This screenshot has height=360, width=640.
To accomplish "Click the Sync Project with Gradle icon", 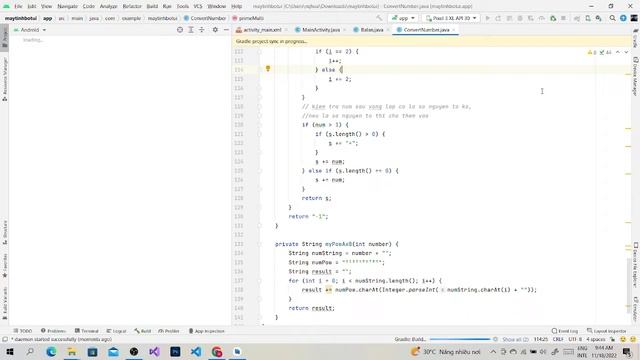I will pyautogui.click(x=577, y=18).
